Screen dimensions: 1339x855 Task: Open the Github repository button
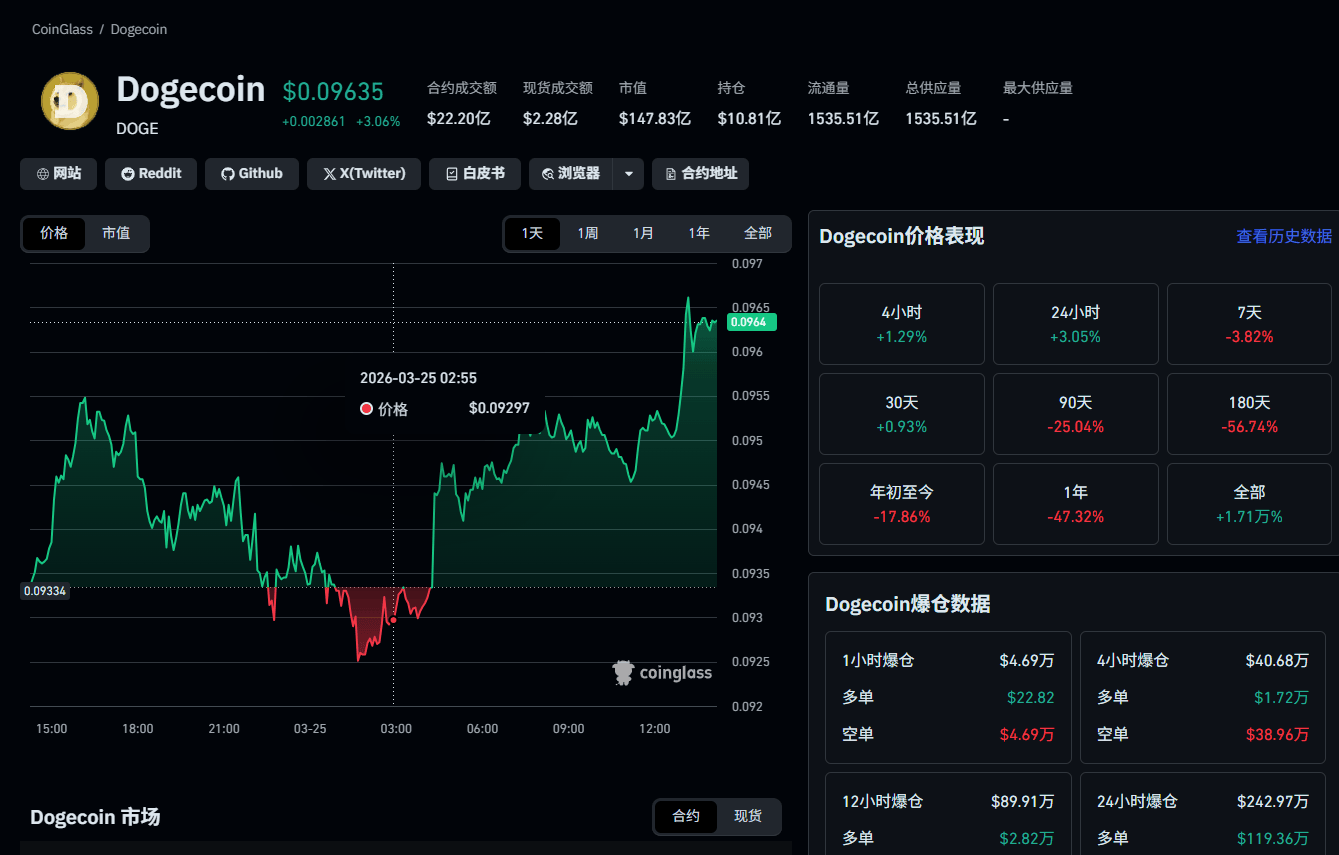click(x=251, y=174)
